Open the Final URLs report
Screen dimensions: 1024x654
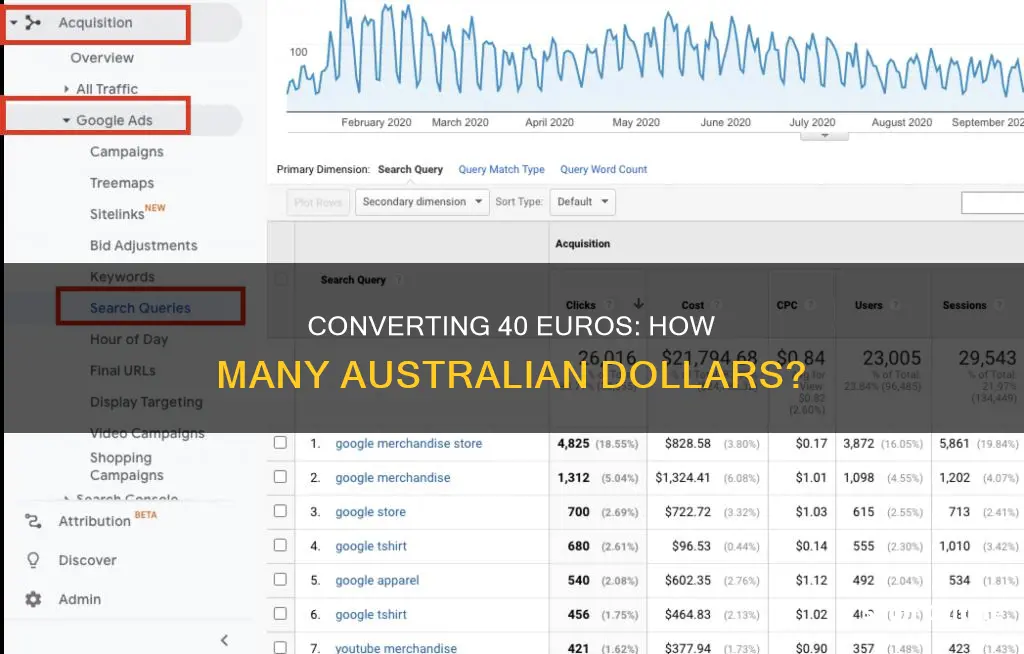click(123, 370)
